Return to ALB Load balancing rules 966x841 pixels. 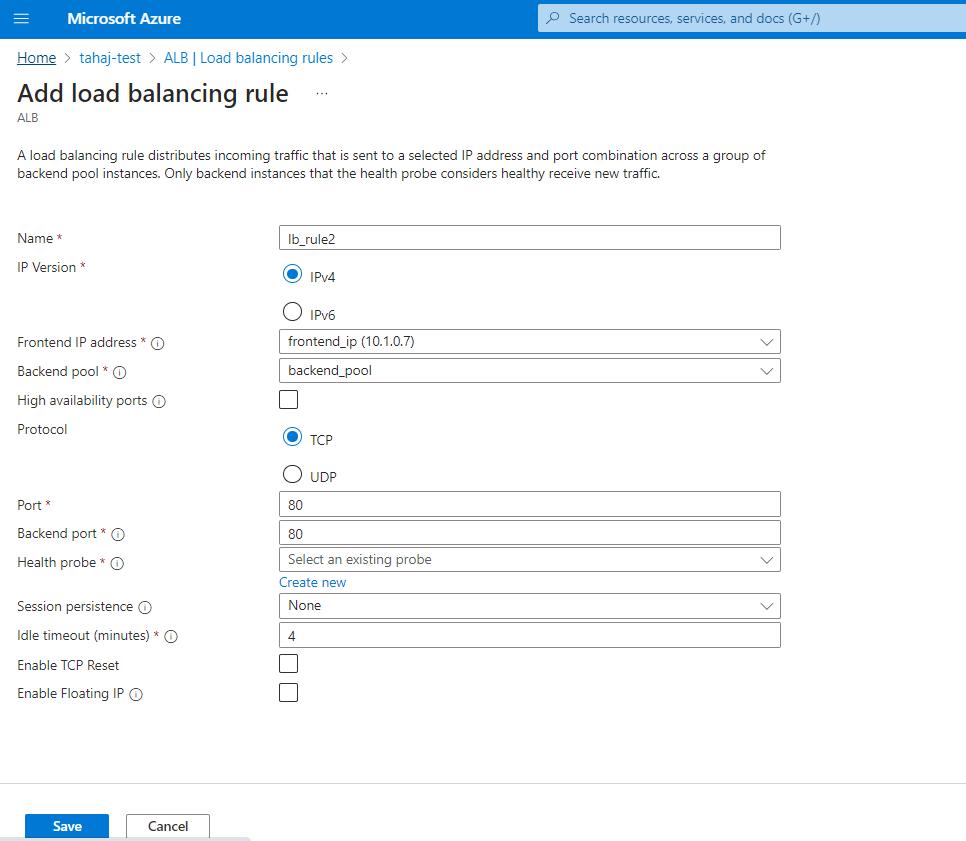point(248,58)
